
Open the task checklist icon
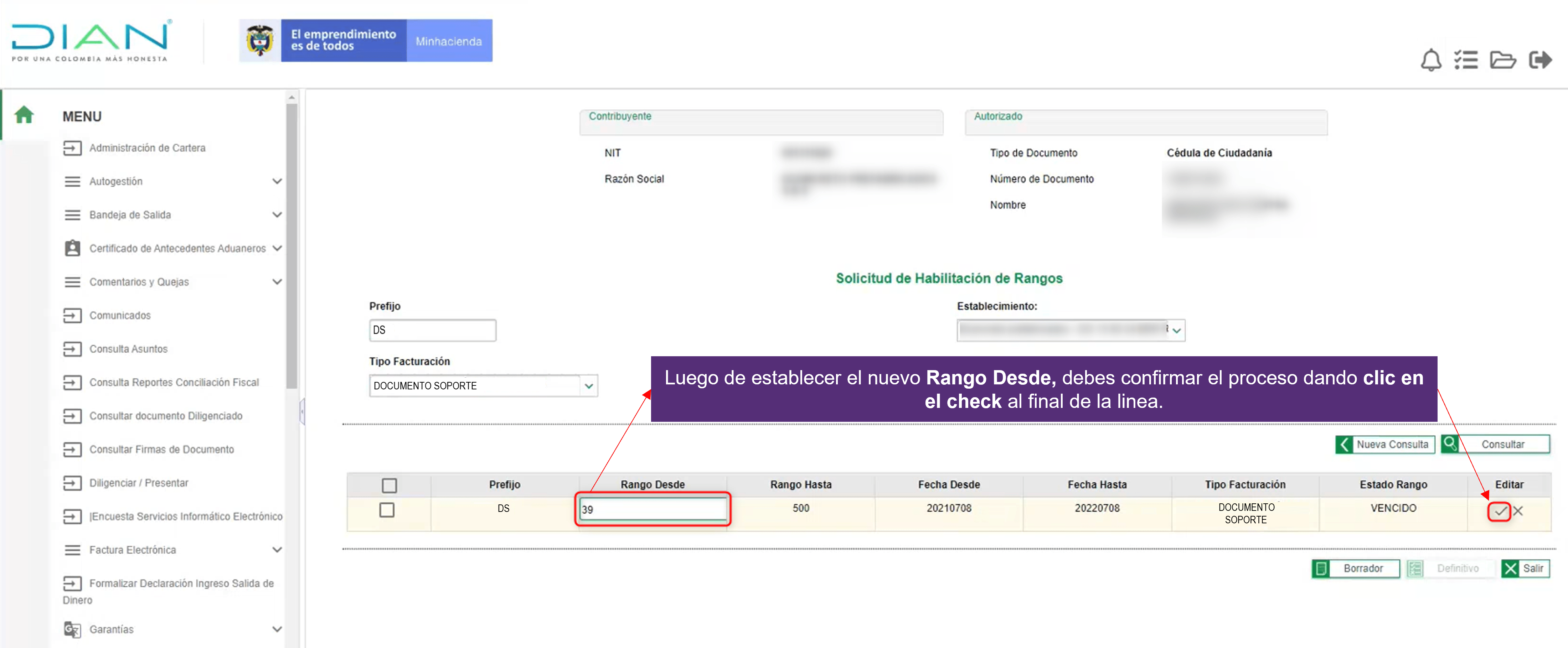pos(1466,60)
